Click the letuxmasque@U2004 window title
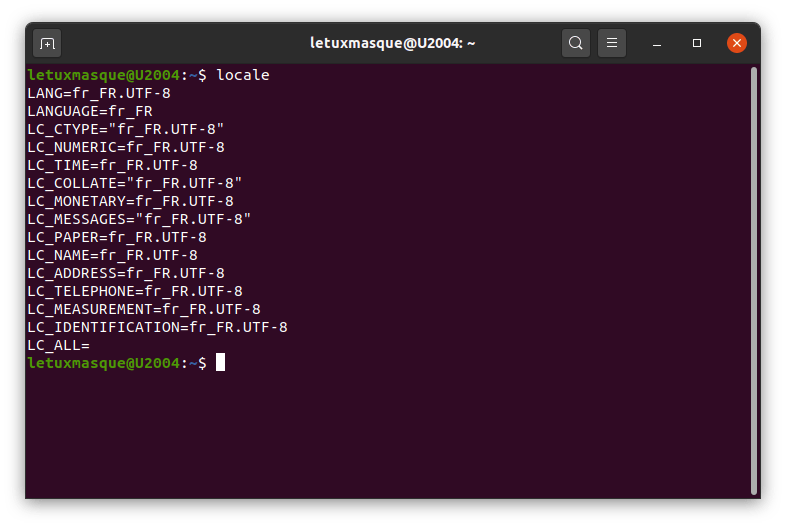This screenshot has width=786, height=527. click(x=392, y=43)
